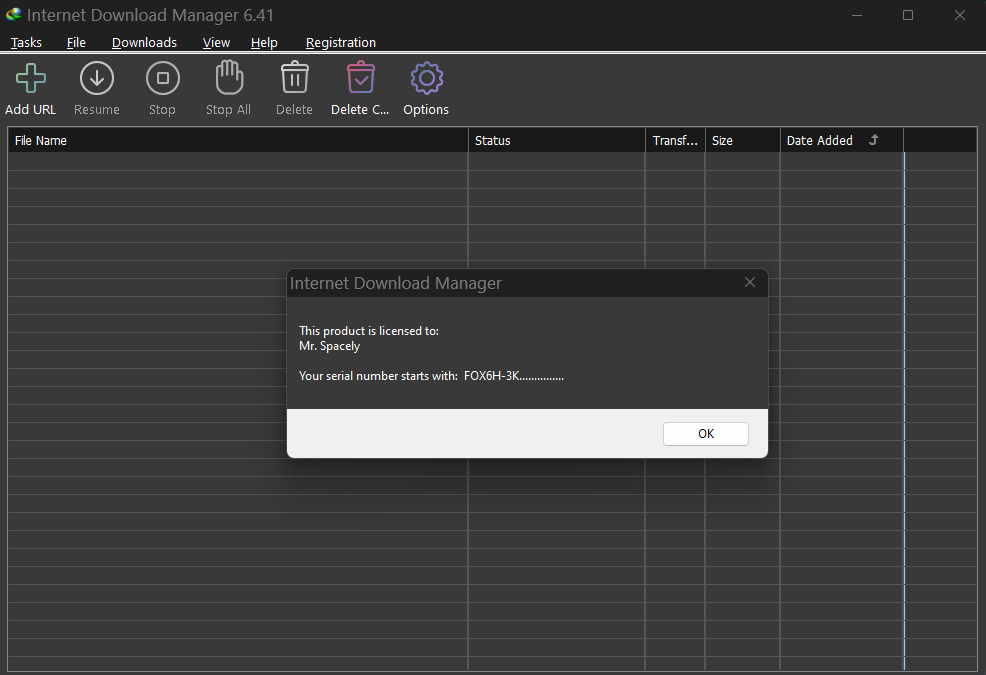Click the Stop All hand icon
This screenshot has height=675, width=986.
point(229,77)
